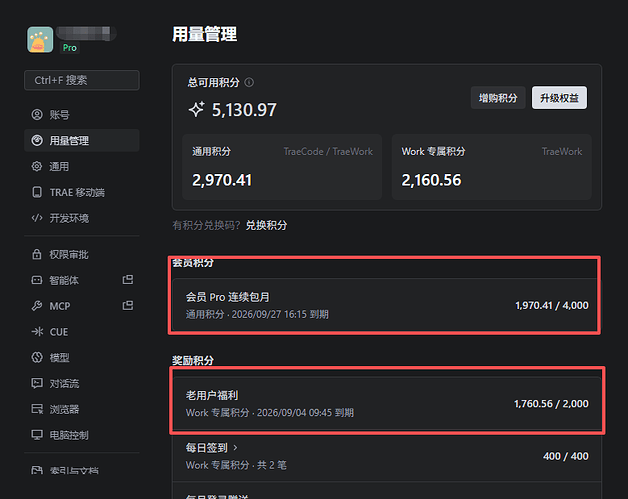The height and width of the screenshot is (499, 628).
Task: Click the 400 / 400 value
Action: tap(566, 456)
